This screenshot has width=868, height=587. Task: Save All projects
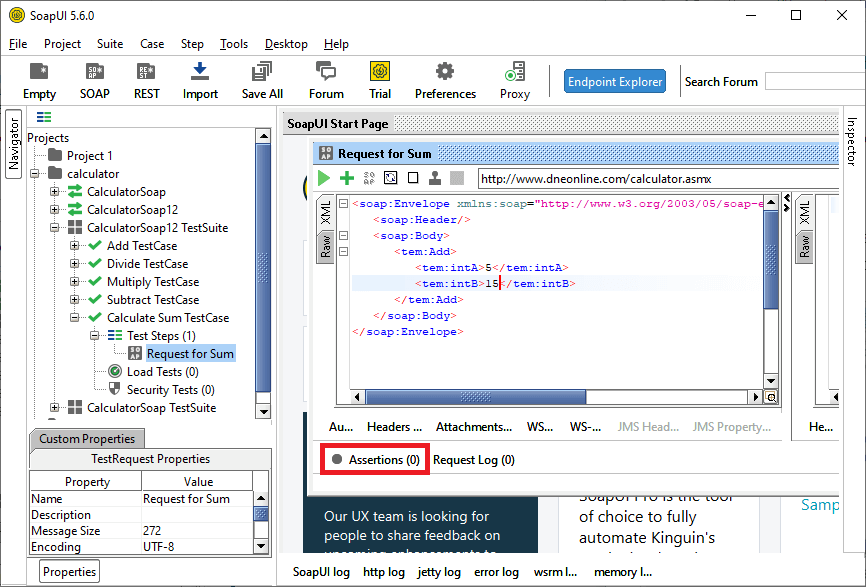coord(262,81)
